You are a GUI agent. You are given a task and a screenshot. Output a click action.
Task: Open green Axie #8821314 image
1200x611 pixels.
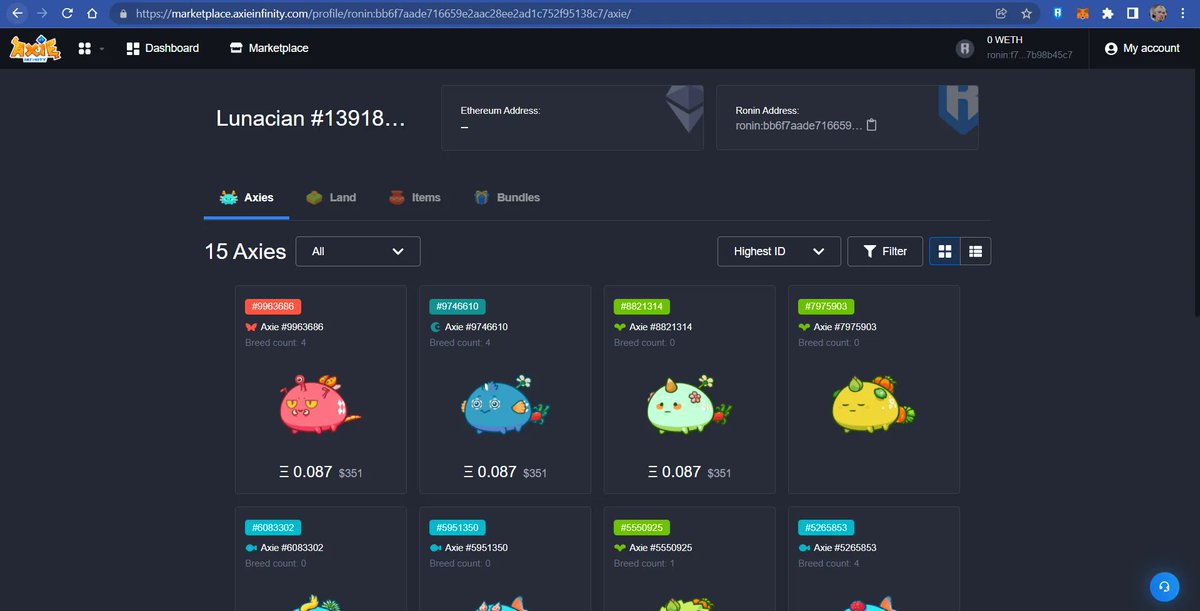(x=688, y=403)
